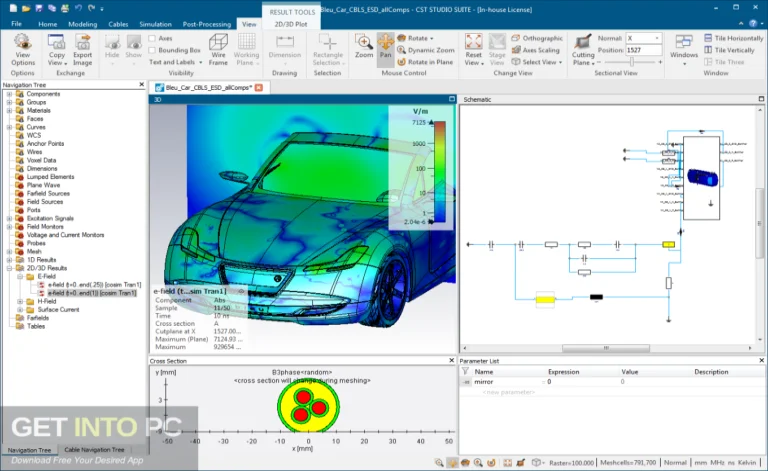The width and height of the screenshot is (768, 471).
Task: Click the E-field color scale bar
Action: pyautogui.click(x=439, y=171)
